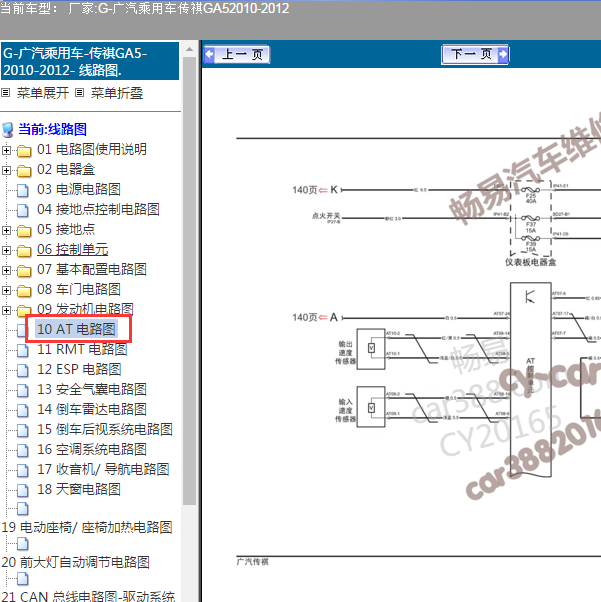Open 04 接地点控制电路图 page
601x602 pixels.
[x=98, y=209]
